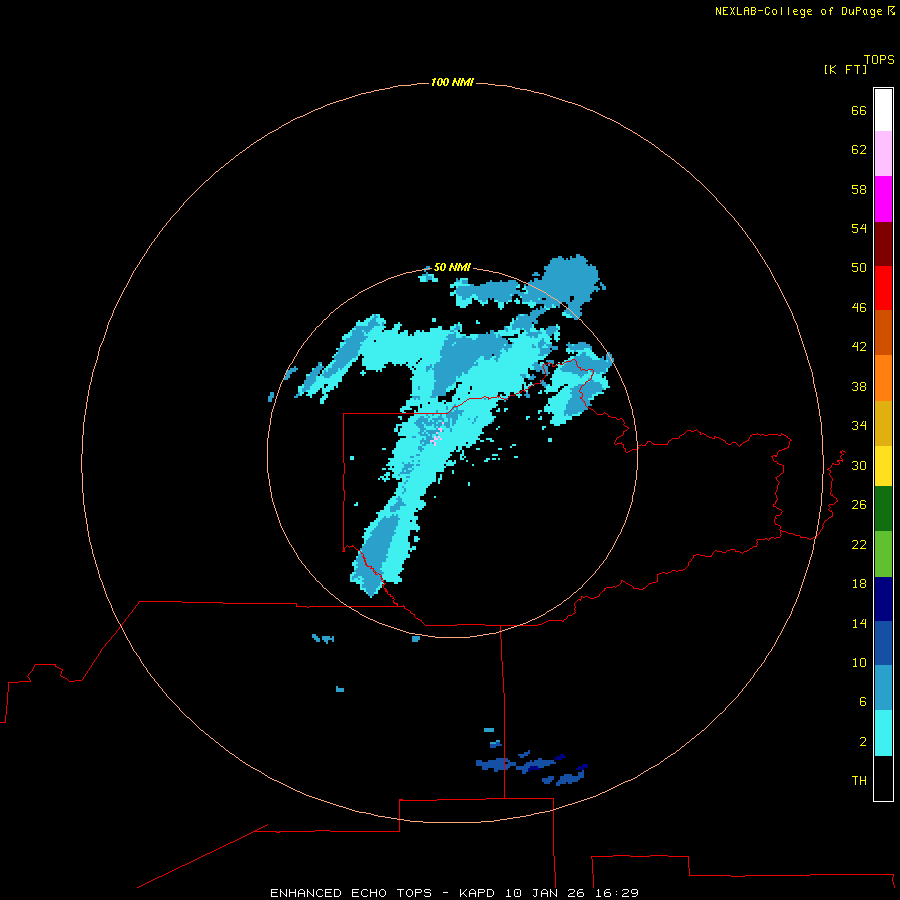Click the 50 legend value

coord(859,267)
